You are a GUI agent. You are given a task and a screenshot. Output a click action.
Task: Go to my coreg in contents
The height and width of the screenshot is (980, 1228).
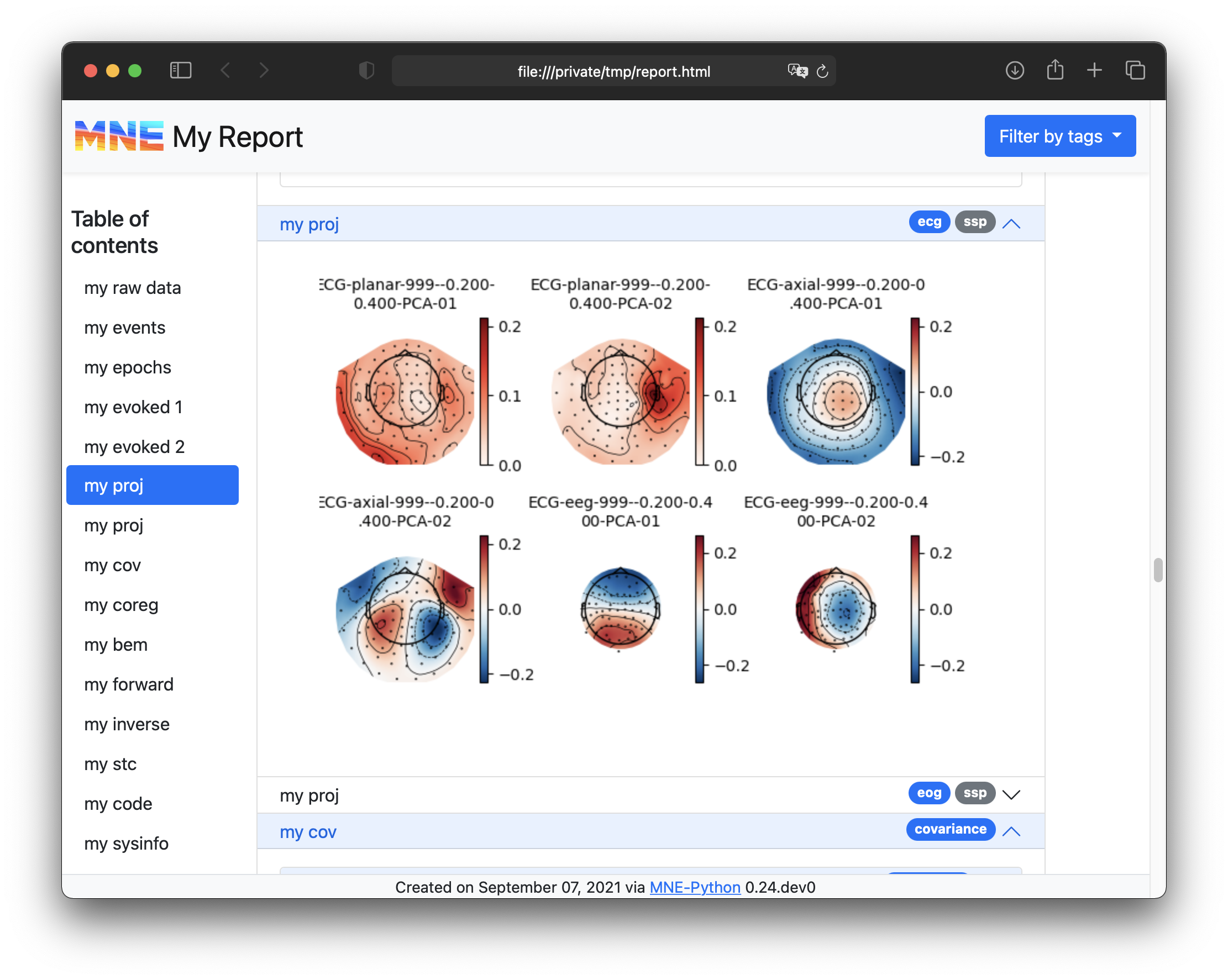click(122, 605)
